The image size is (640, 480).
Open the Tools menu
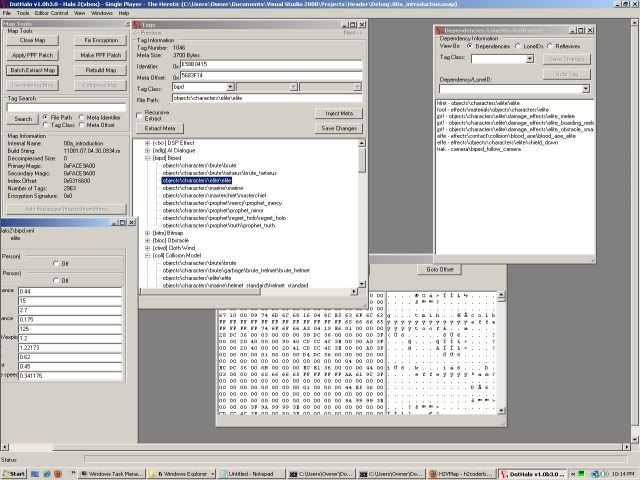coord(23,13)
